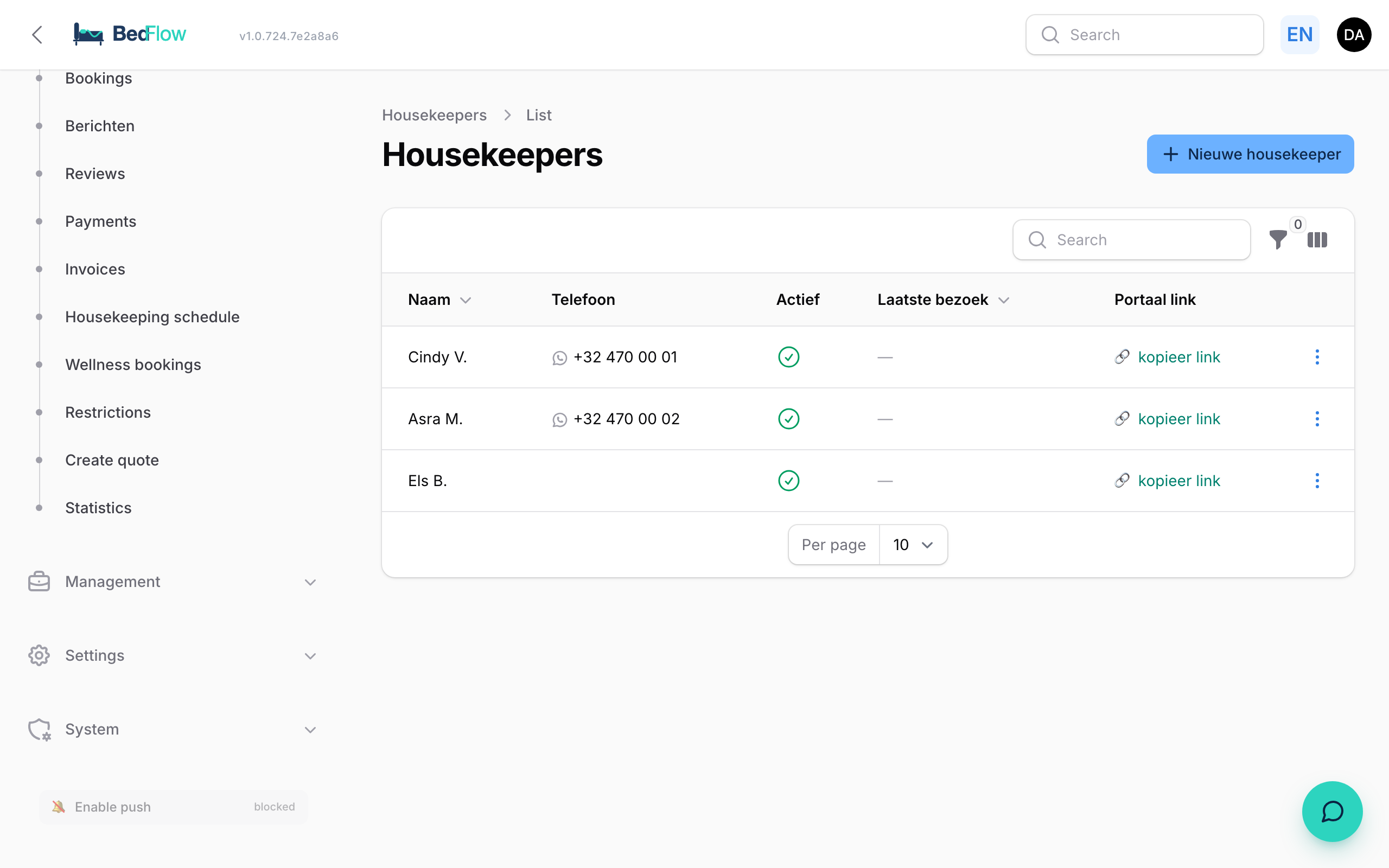Expand the Management section chevron
The width and height of the screenshot is (1389, 868).
pos(310,582)
